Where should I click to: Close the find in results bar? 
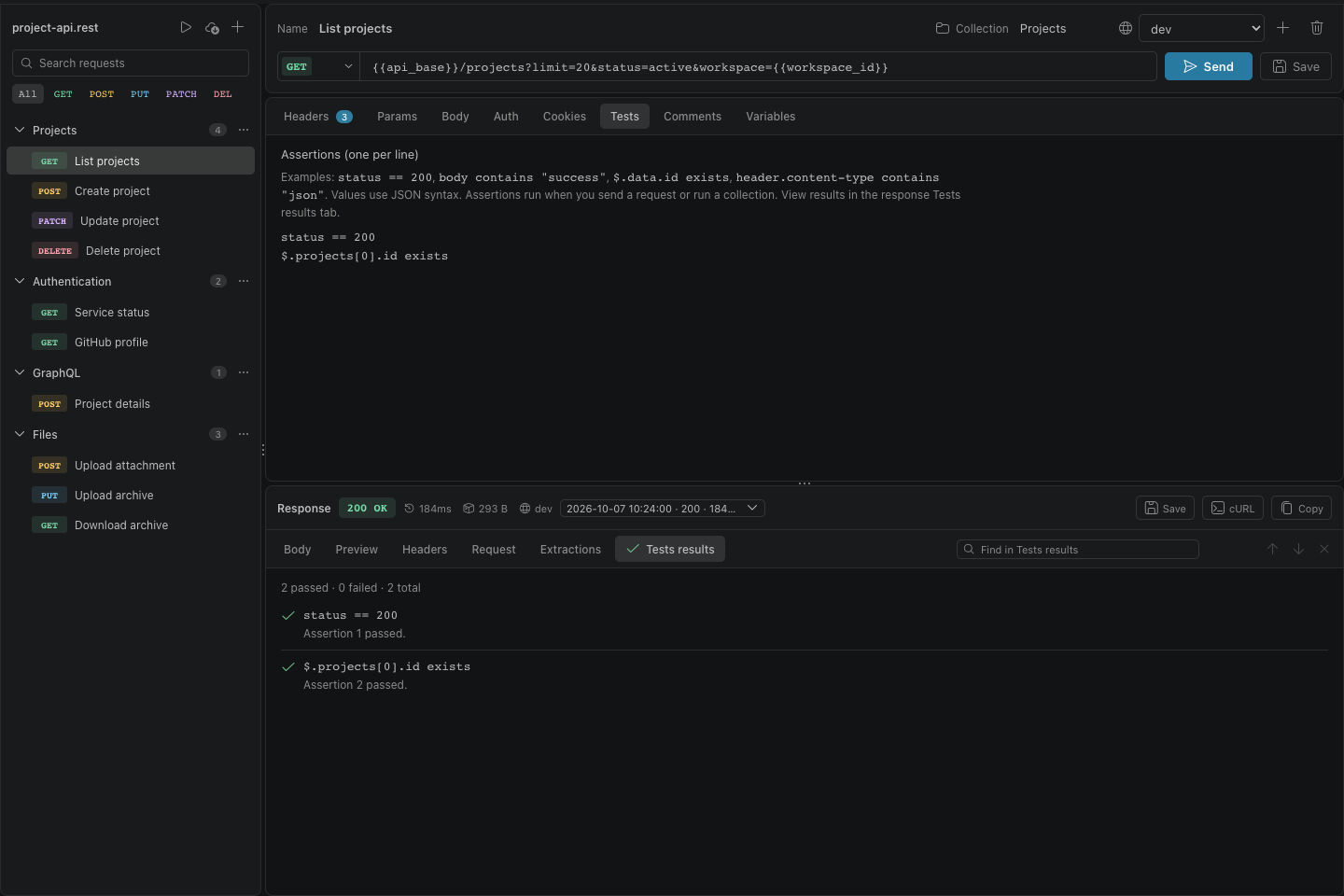pyautogui.click(x=1323, y=549)
